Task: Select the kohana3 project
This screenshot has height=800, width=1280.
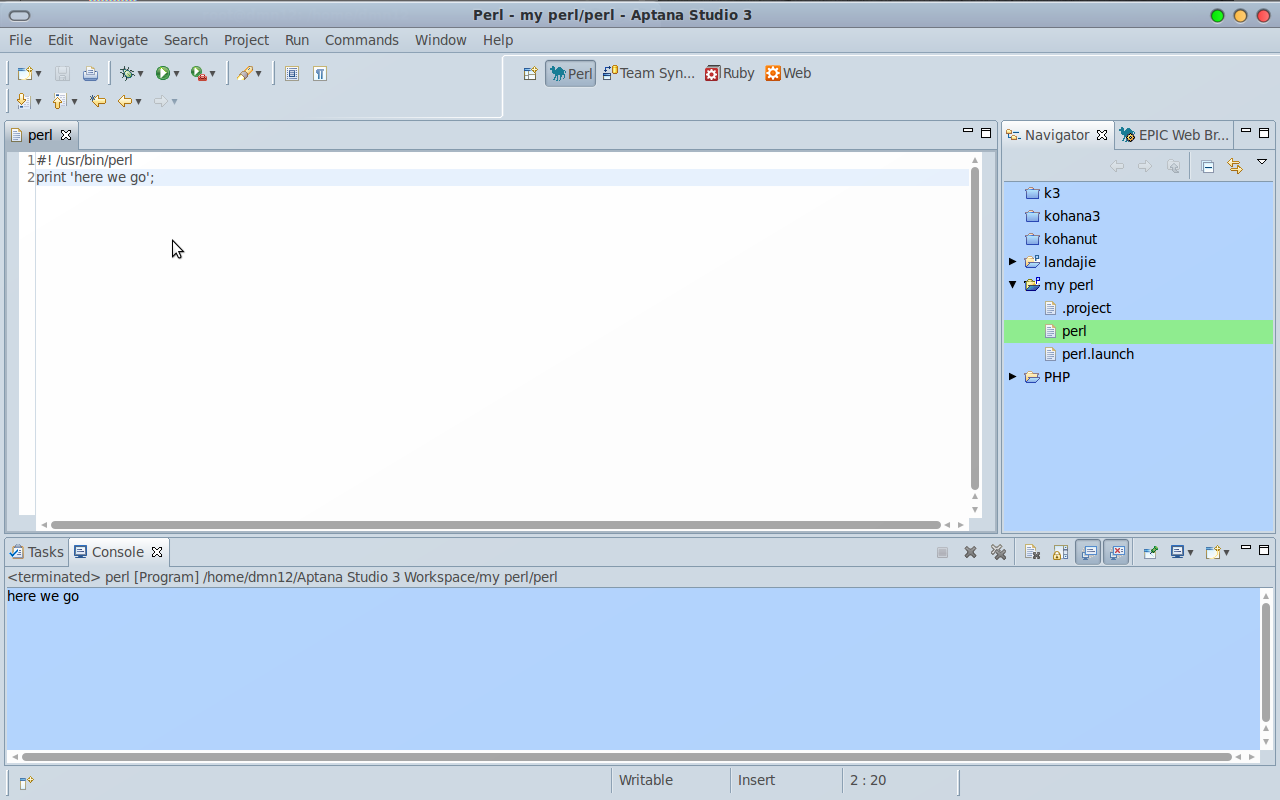Action: [1072, 216]
